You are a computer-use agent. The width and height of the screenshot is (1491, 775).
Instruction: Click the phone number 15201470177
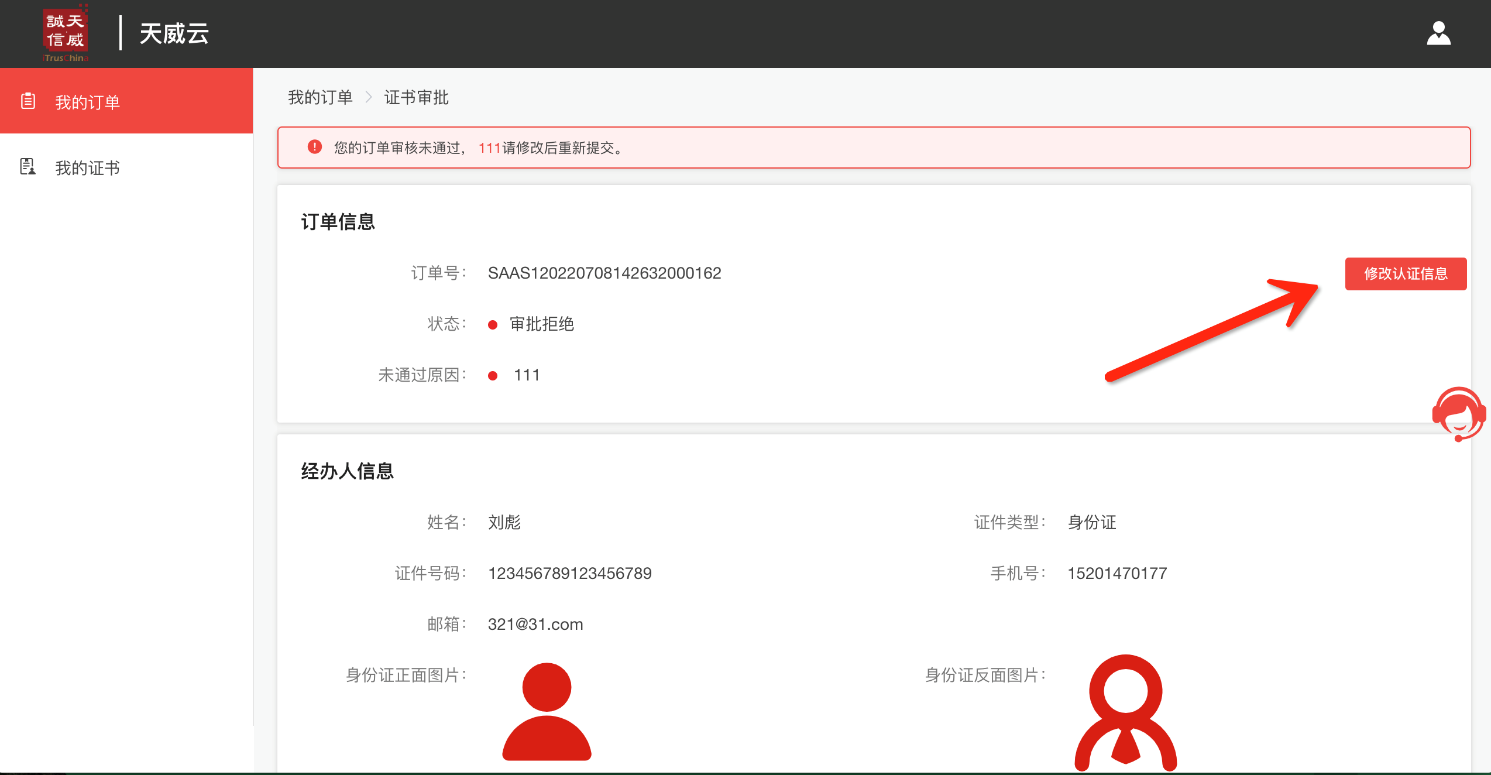click(1117, 573)
